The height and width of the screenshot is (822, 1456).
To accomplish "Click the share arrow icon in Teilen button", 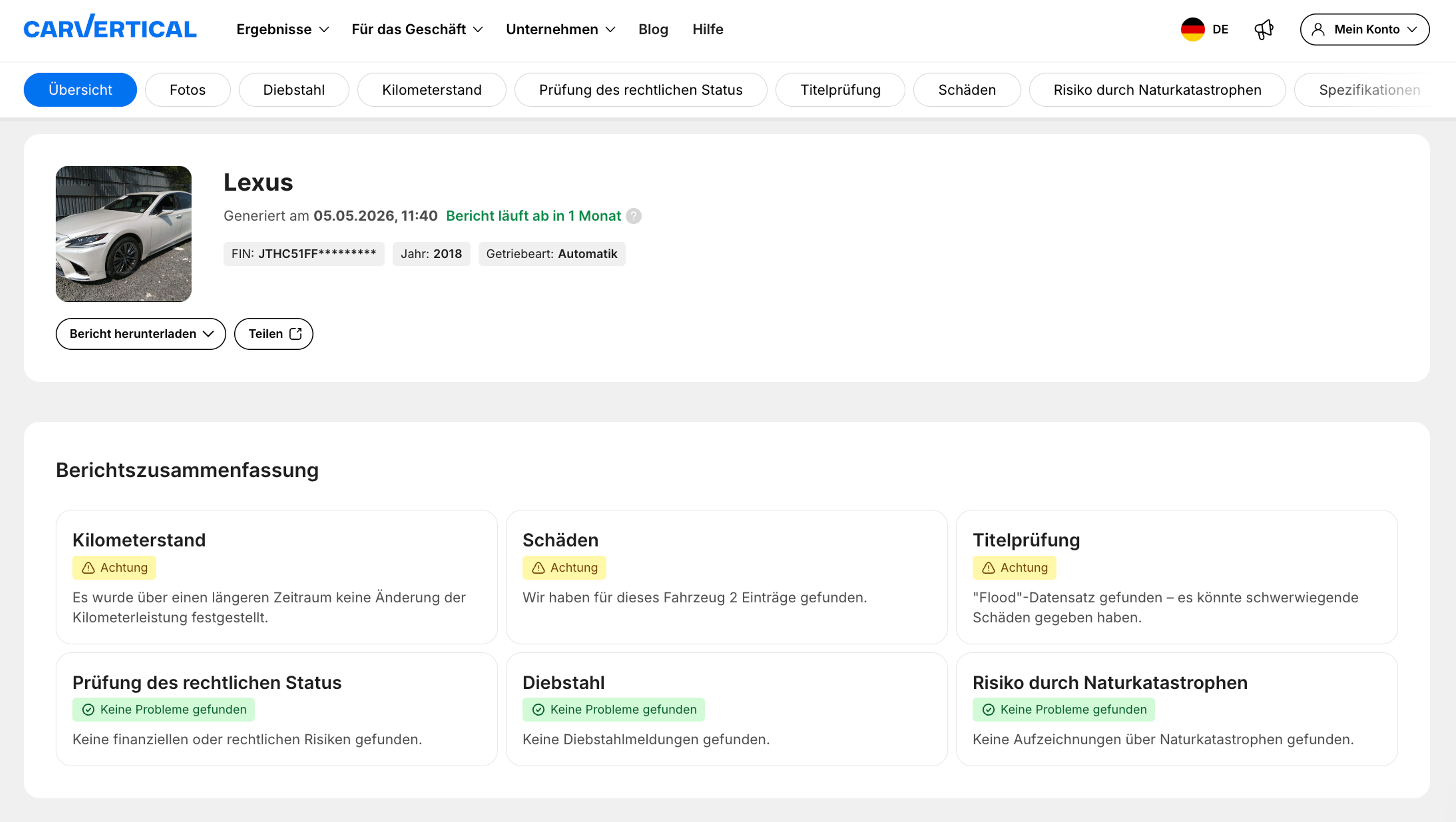I will click(x=296, y=333).
